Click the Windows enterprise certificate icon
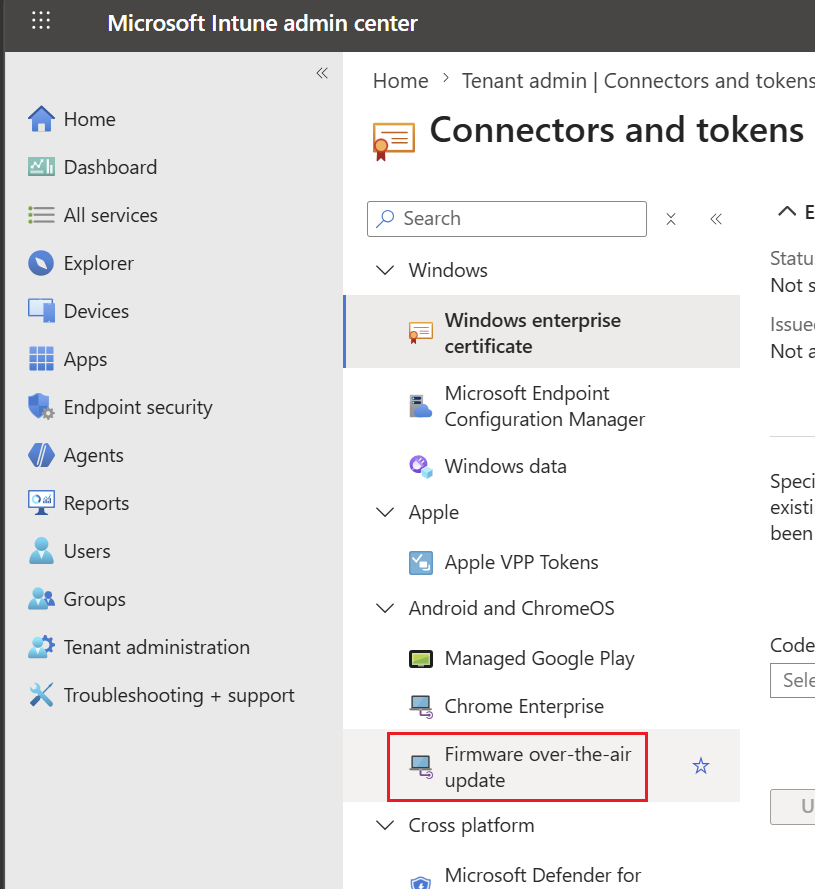815x889 pixels. (x=421, y=333)
